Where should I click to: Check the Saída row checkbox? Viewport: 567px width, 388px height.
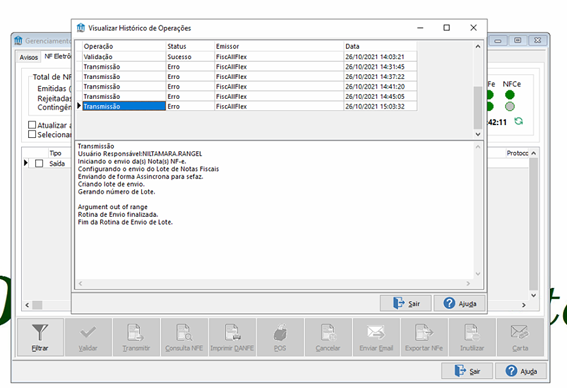(x=39, y=163)
